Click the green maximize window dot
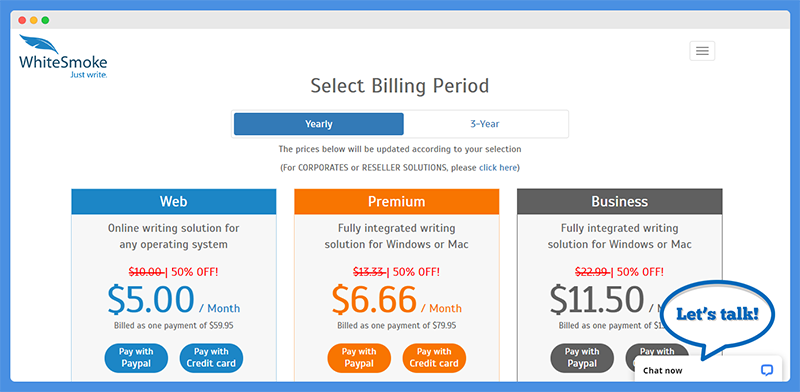 (45, 20)
